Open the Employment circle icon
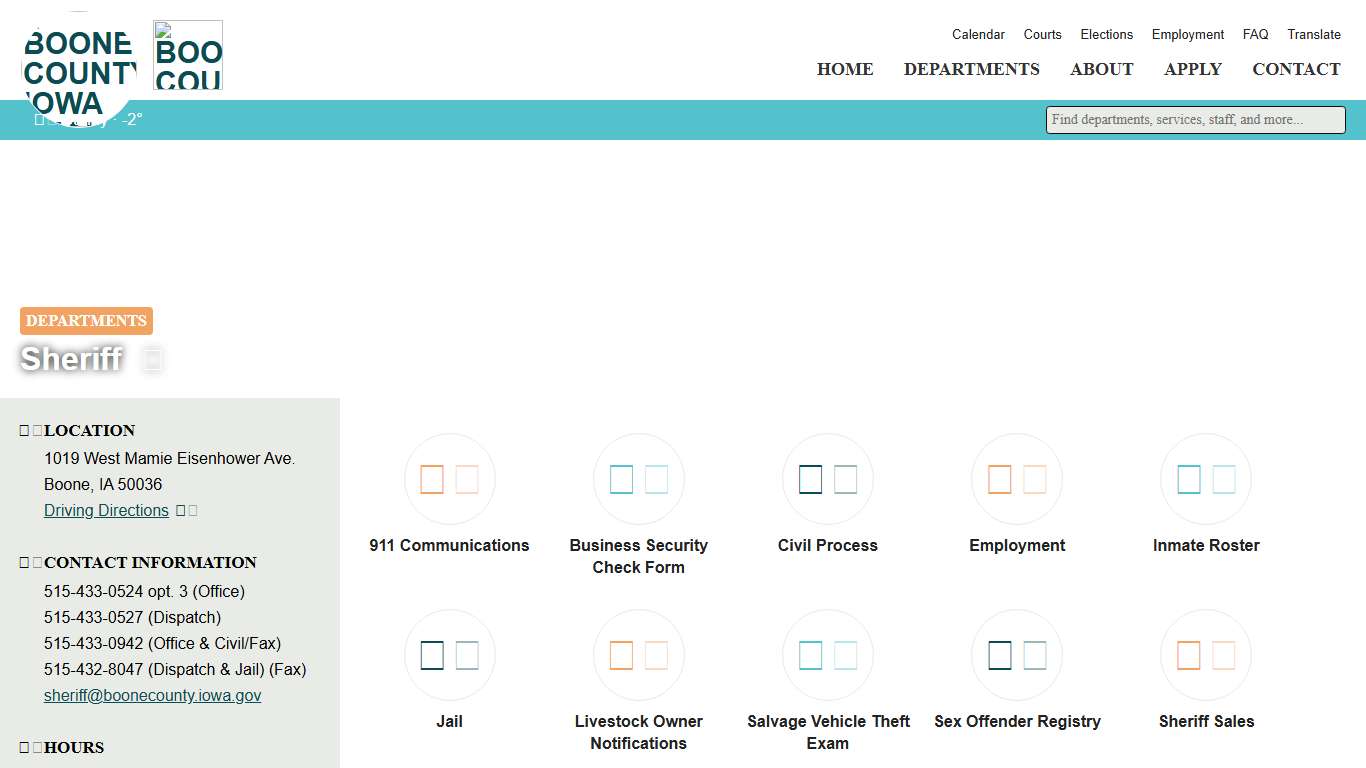The image size is (1366, 768). click(1016, 480)
